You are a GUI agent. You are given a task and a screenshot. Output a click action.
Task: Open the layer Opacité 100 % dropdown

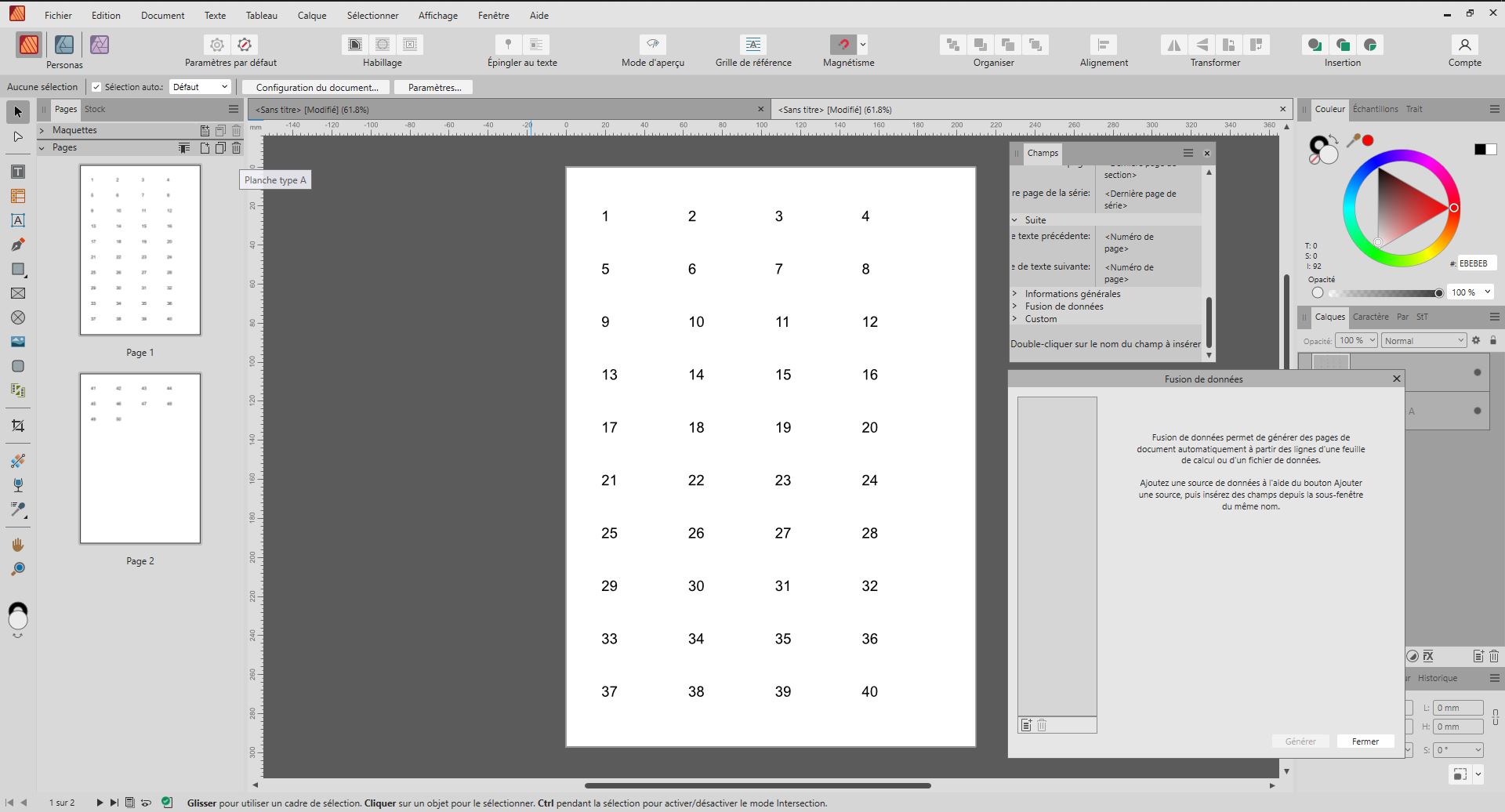[1357, 340]
